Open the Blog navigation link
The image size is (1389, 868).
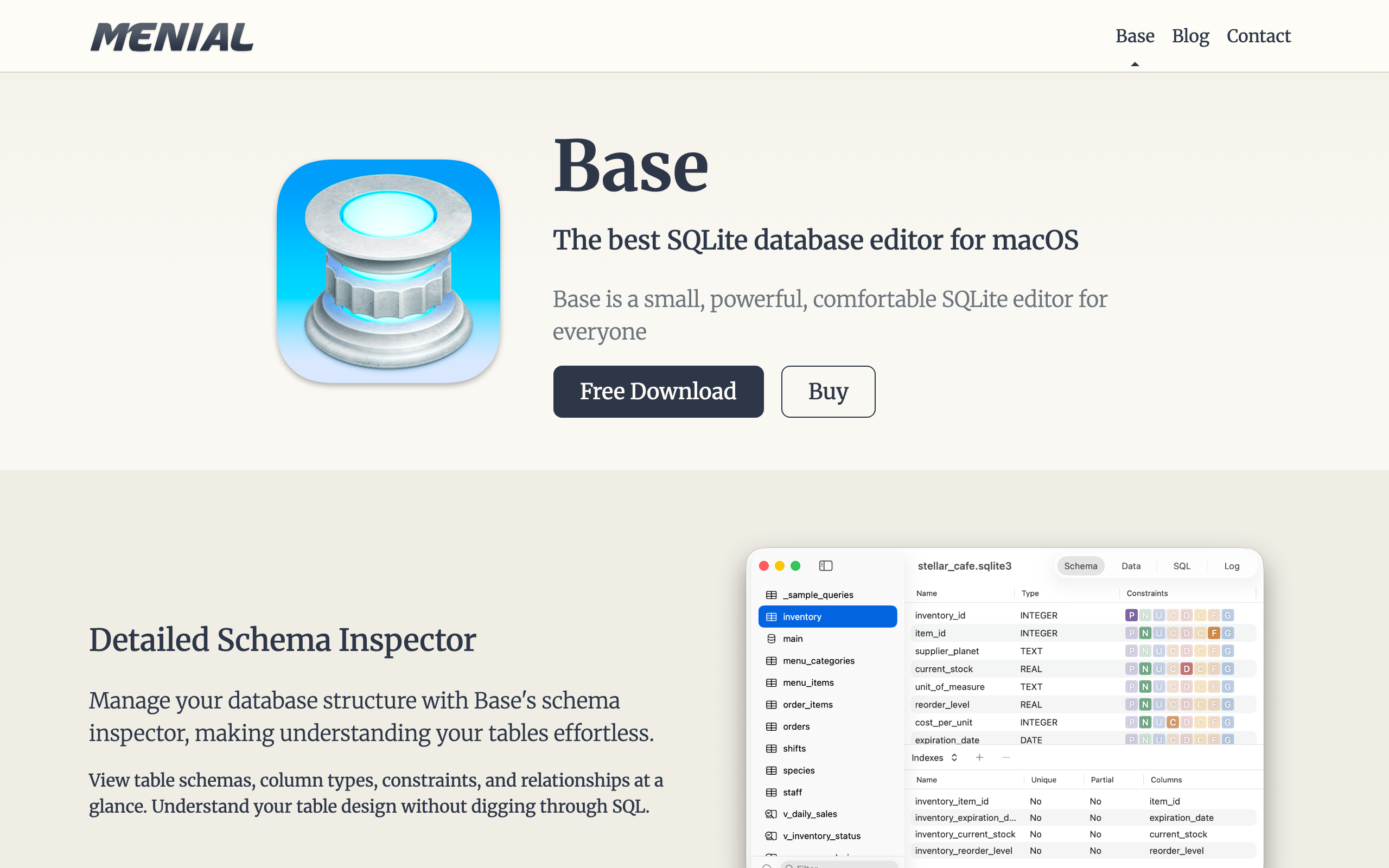coord(1190,36)
